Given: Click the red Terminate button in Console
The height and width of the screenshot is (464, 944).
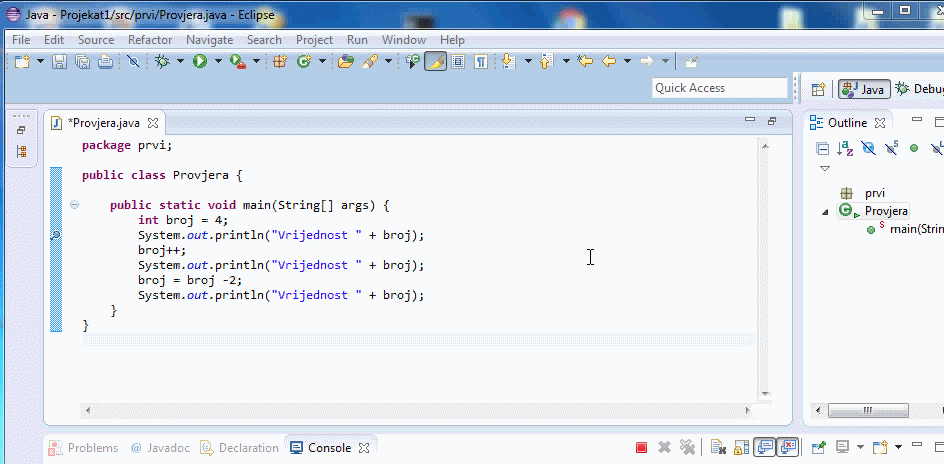Looking at the screenshot, I should 641,448.
